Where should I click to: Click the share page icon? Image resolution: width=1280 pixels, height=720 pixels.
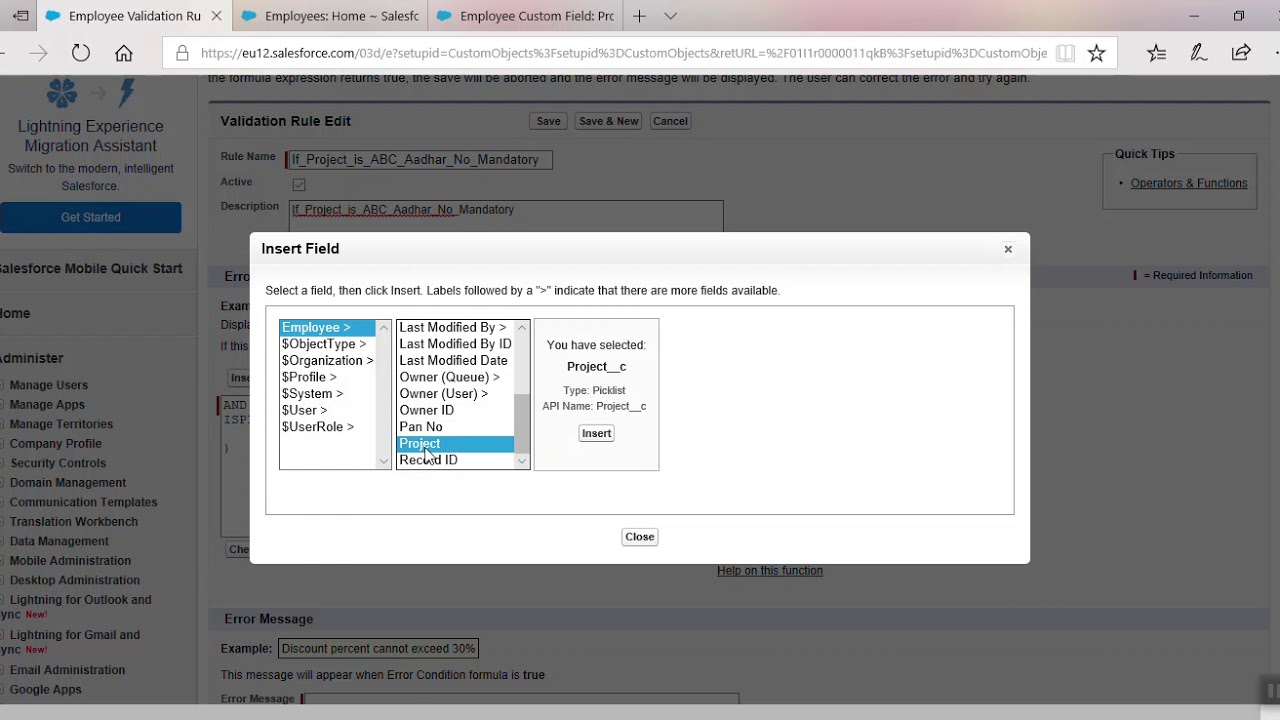pyautogui.click(x=1241, y=54)
